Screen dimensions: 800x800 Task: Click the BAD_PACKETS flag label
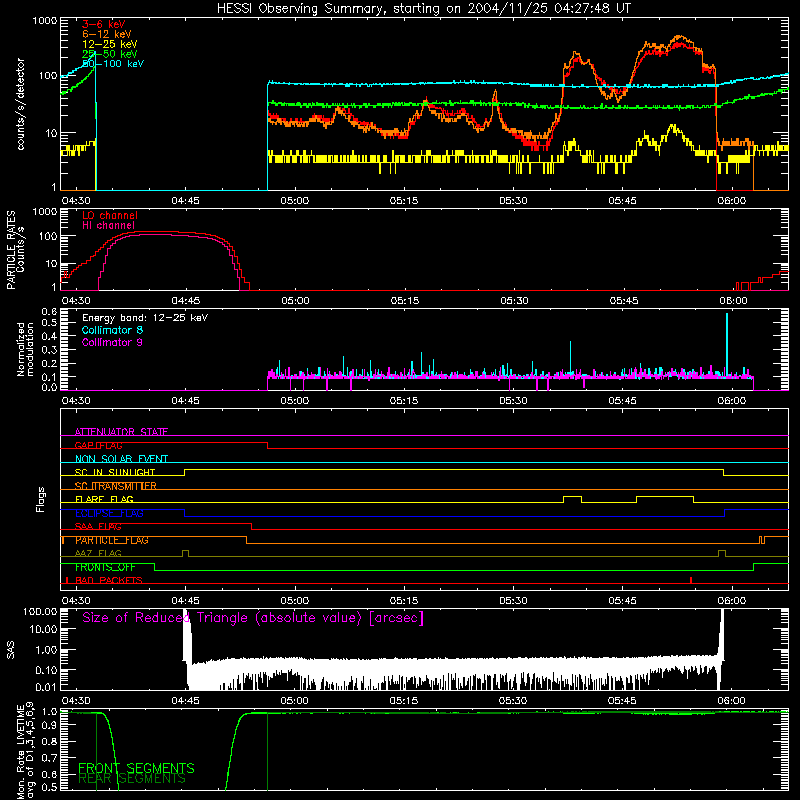click(x=109, y=581)
